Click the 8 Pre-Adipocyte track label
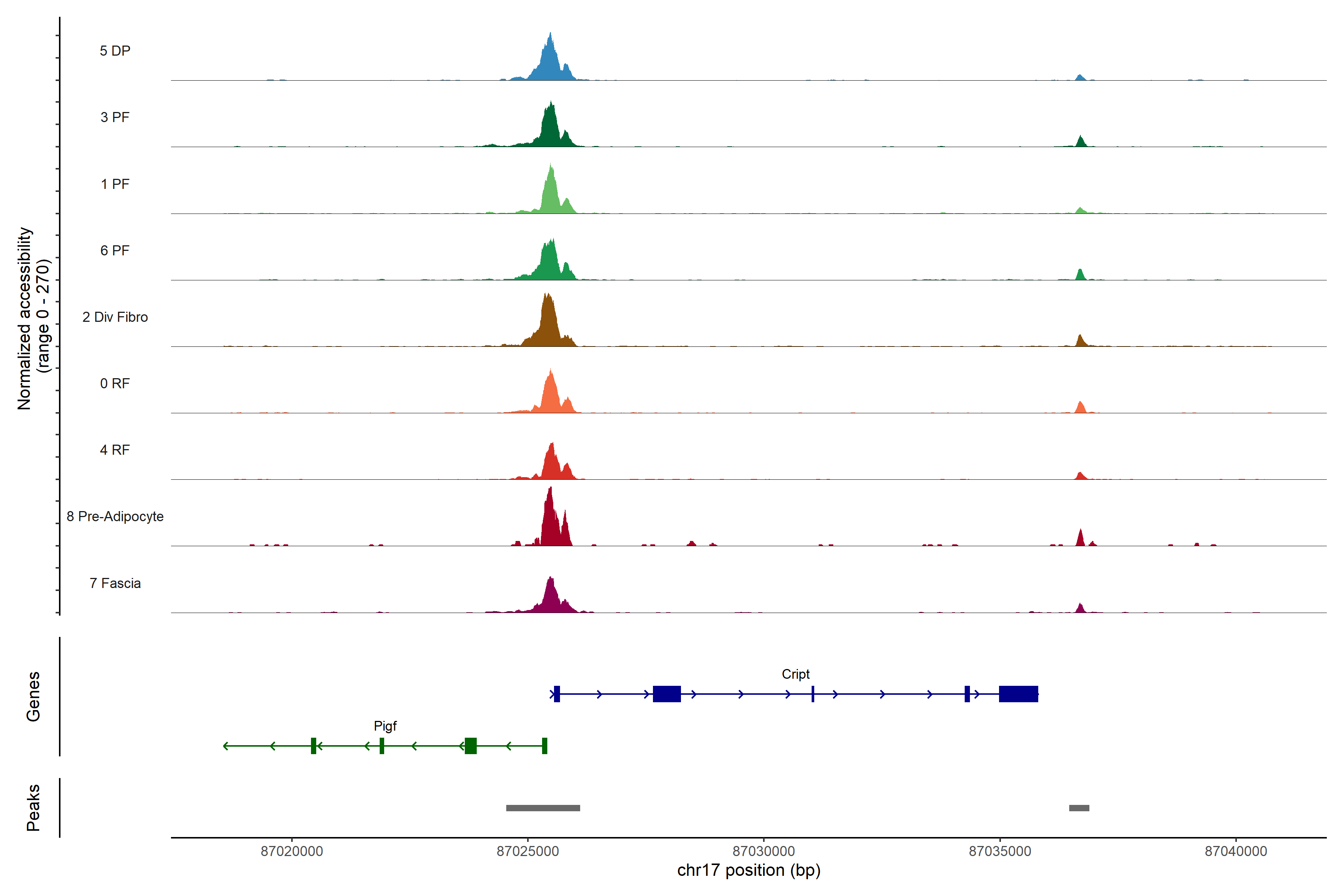1344x896 pixels. tap(115, 516)
